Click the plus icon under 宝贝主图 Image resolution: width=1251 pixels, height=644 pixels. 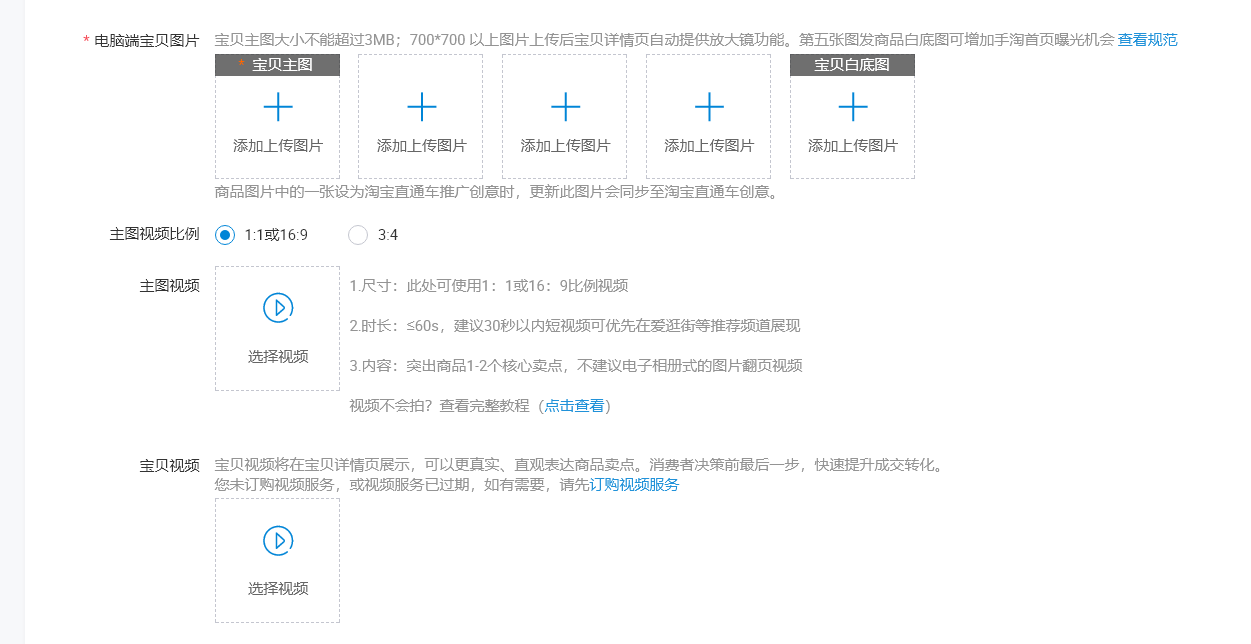278,107
